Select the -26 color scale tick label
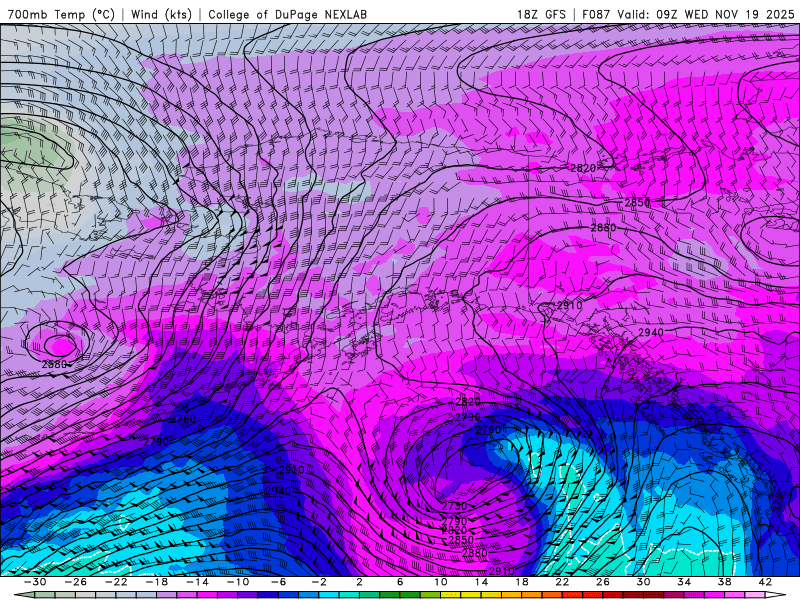Screen dimensions: 800x600 coord(76,582)
